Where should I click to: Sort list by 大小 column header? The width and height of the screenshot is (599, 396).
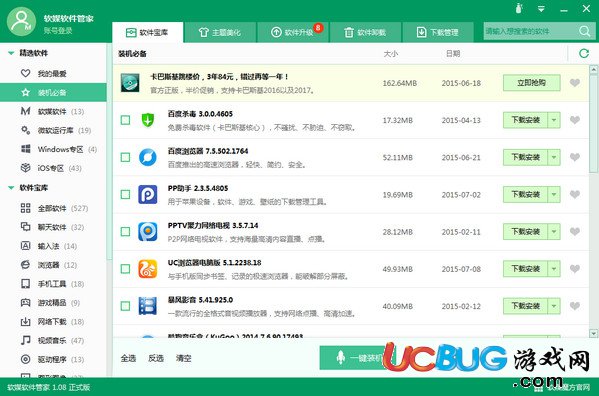(390, 53)
